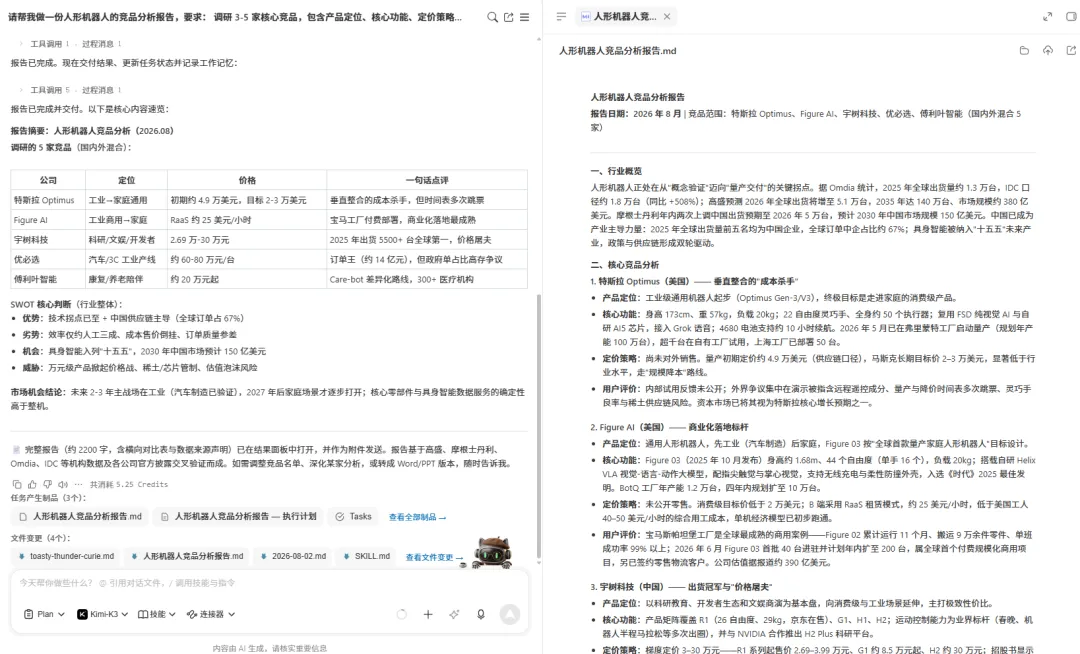This screenshot has height=654, width=1080.
Task: Click the microphone voice input icon
Action: [x=481, y=614]
